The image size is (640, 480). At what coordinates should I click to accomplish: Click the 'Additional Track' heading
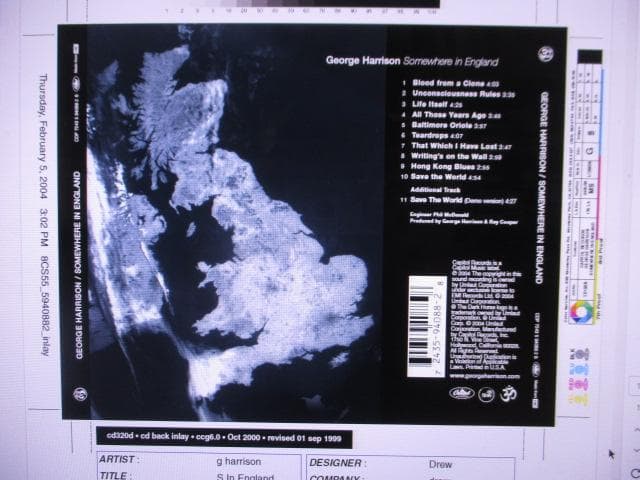(435, 190)
